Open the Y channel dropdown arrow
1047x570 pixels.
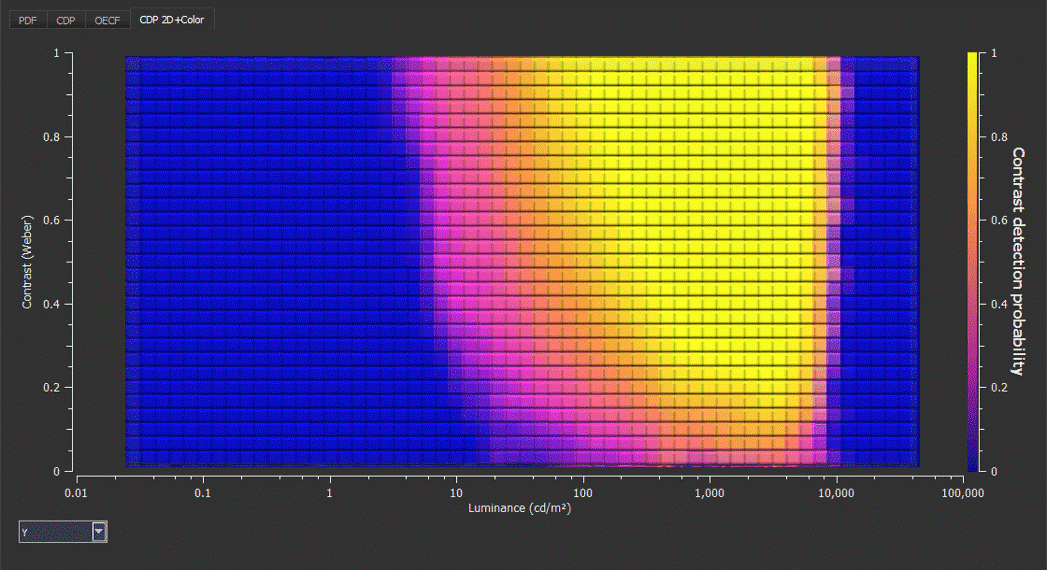[99, 531]
